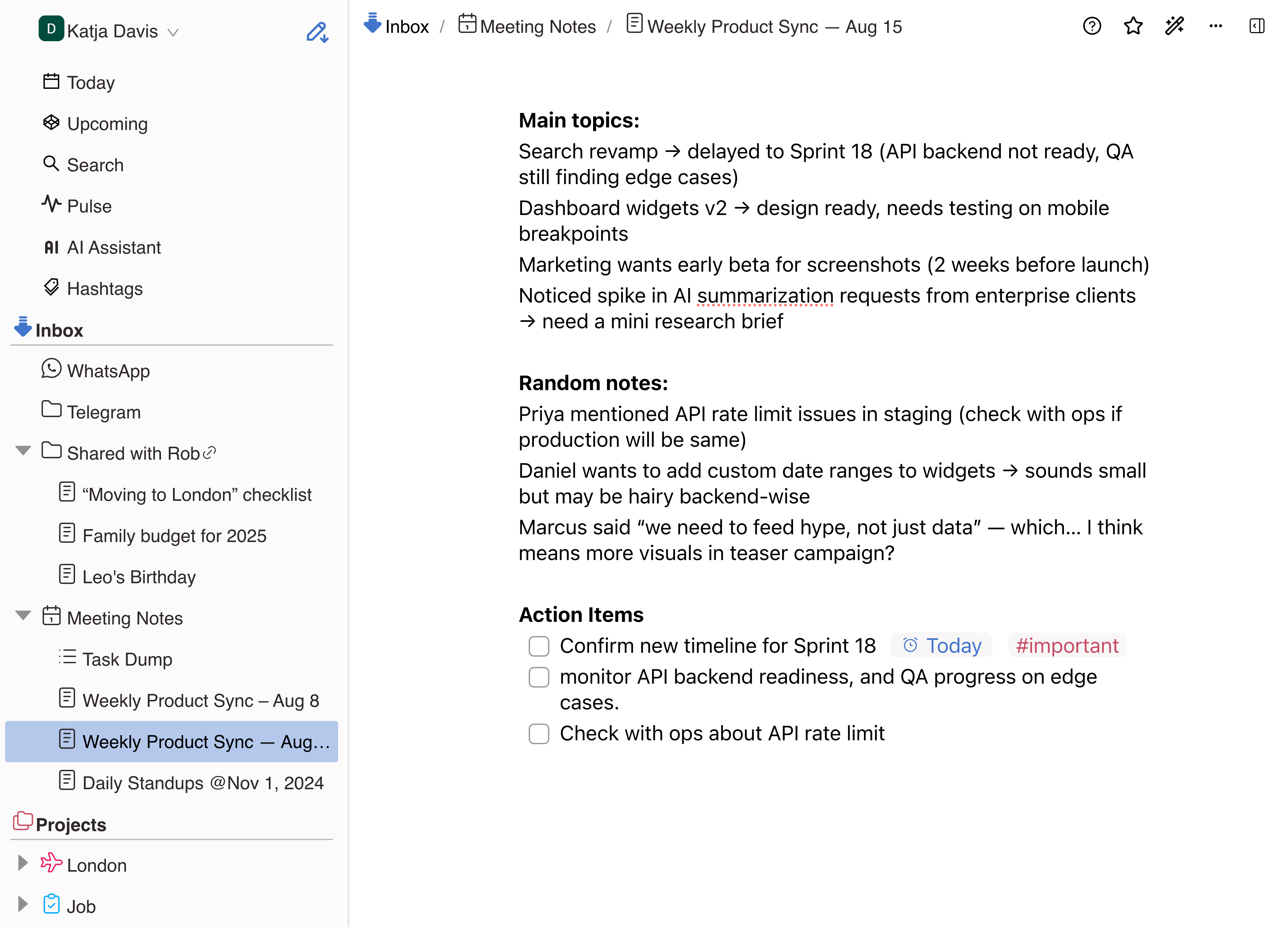
Task: Click 'Weekly Product Sync — Aug 15' title
Action: pos(775,27)
